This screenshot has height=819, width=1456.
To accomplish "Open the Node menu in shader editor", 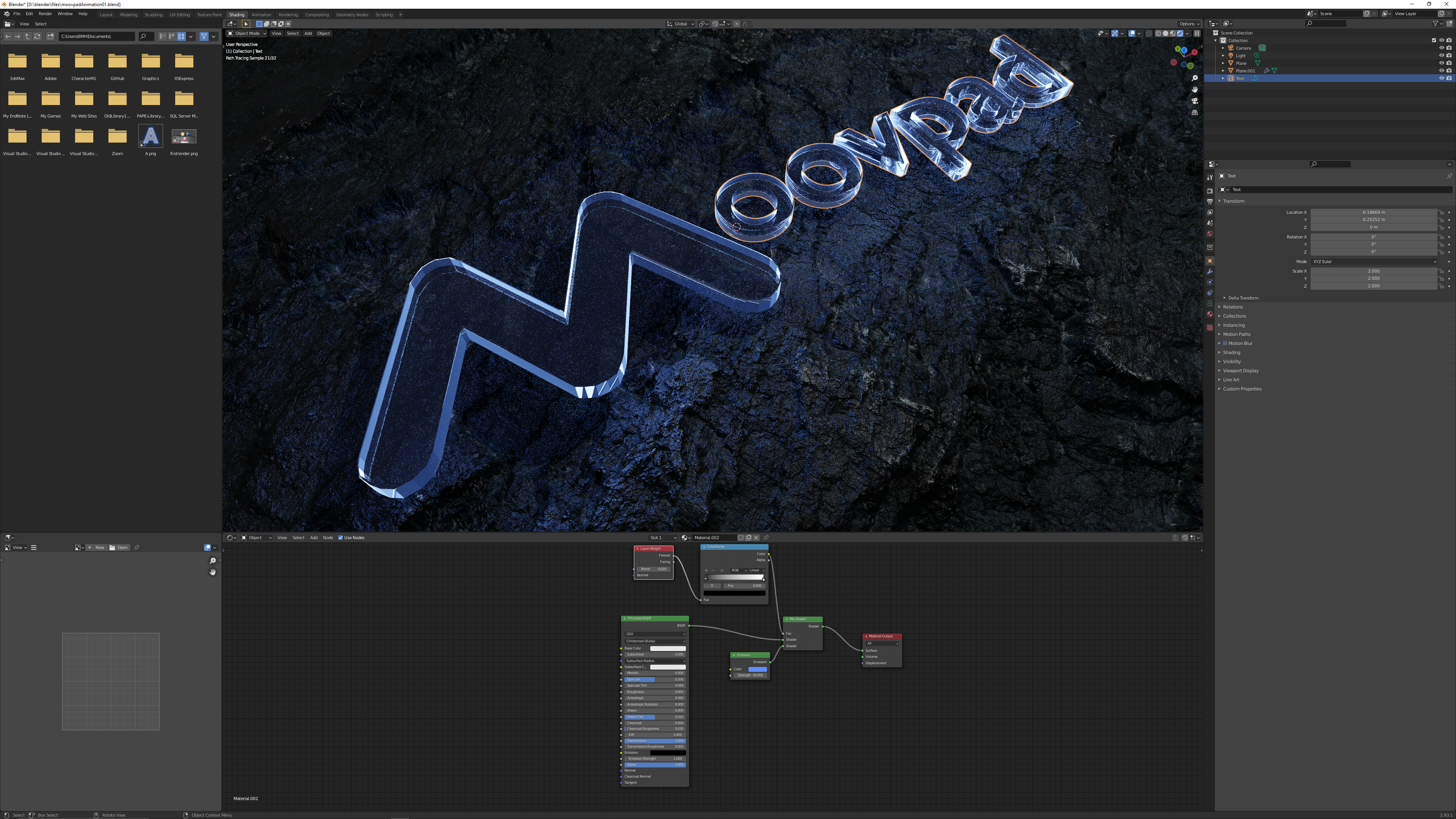I will point(328,538).
